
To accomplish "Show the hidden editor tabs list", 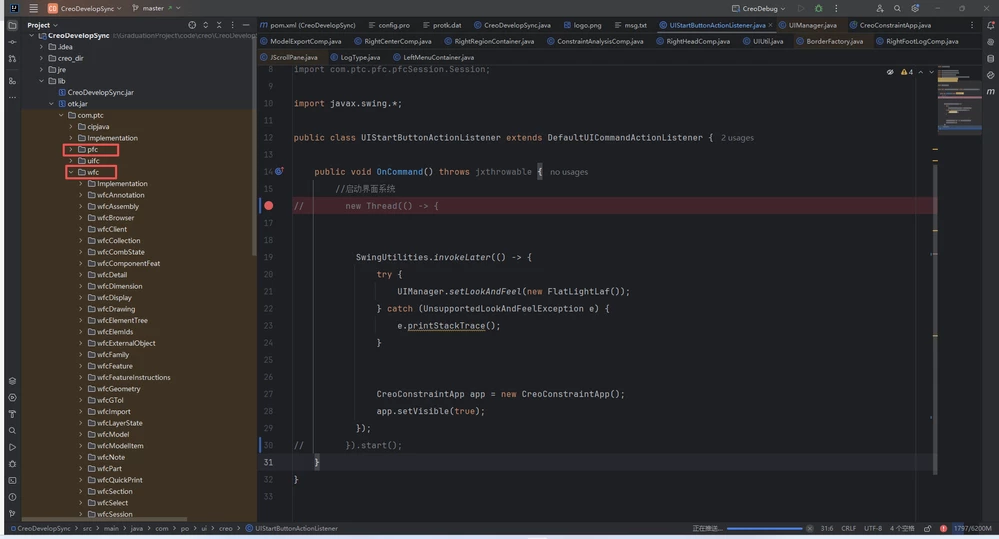I will (972, 25).
